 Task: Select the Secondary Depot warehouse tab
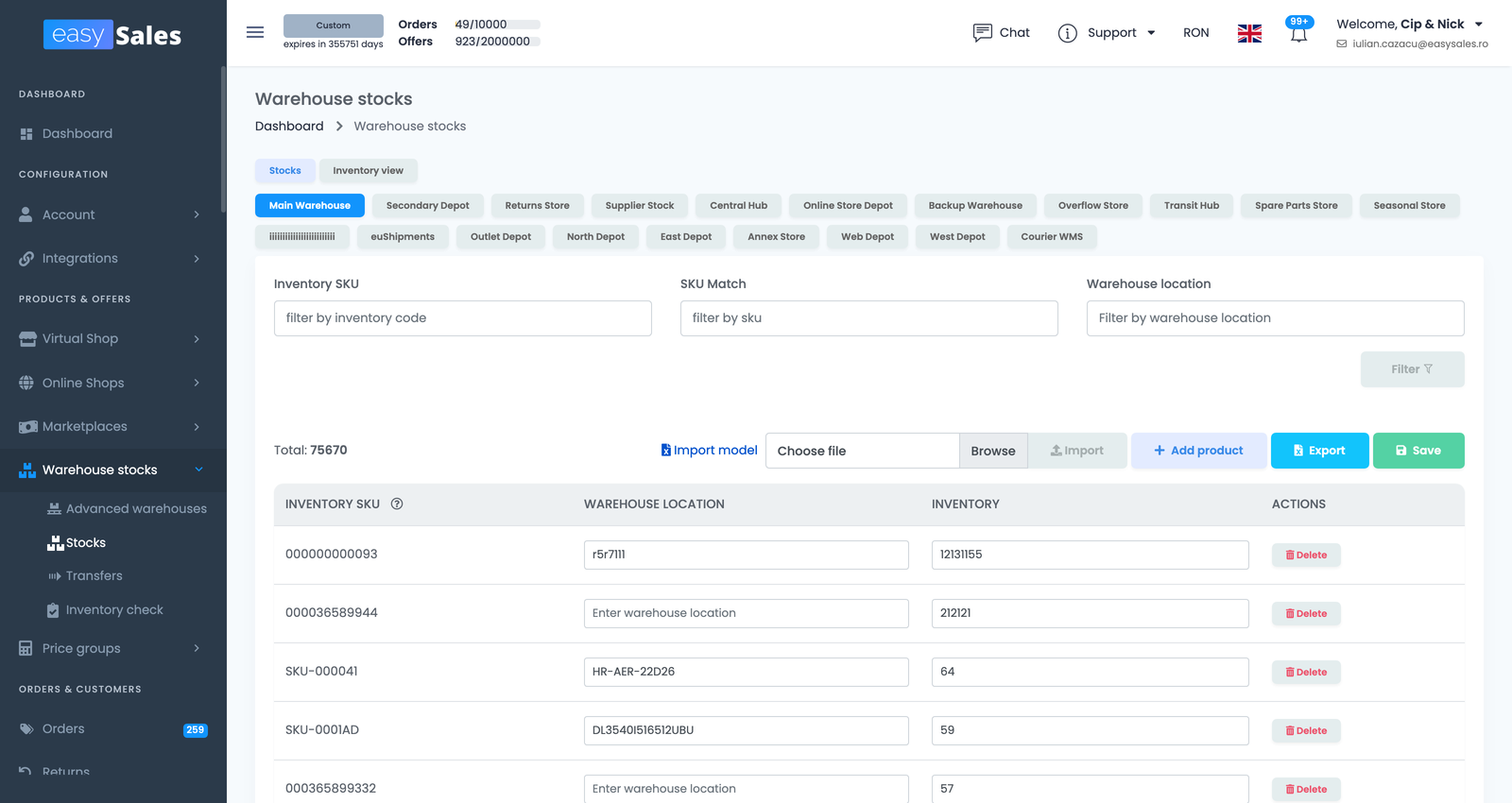coord(427,206)
